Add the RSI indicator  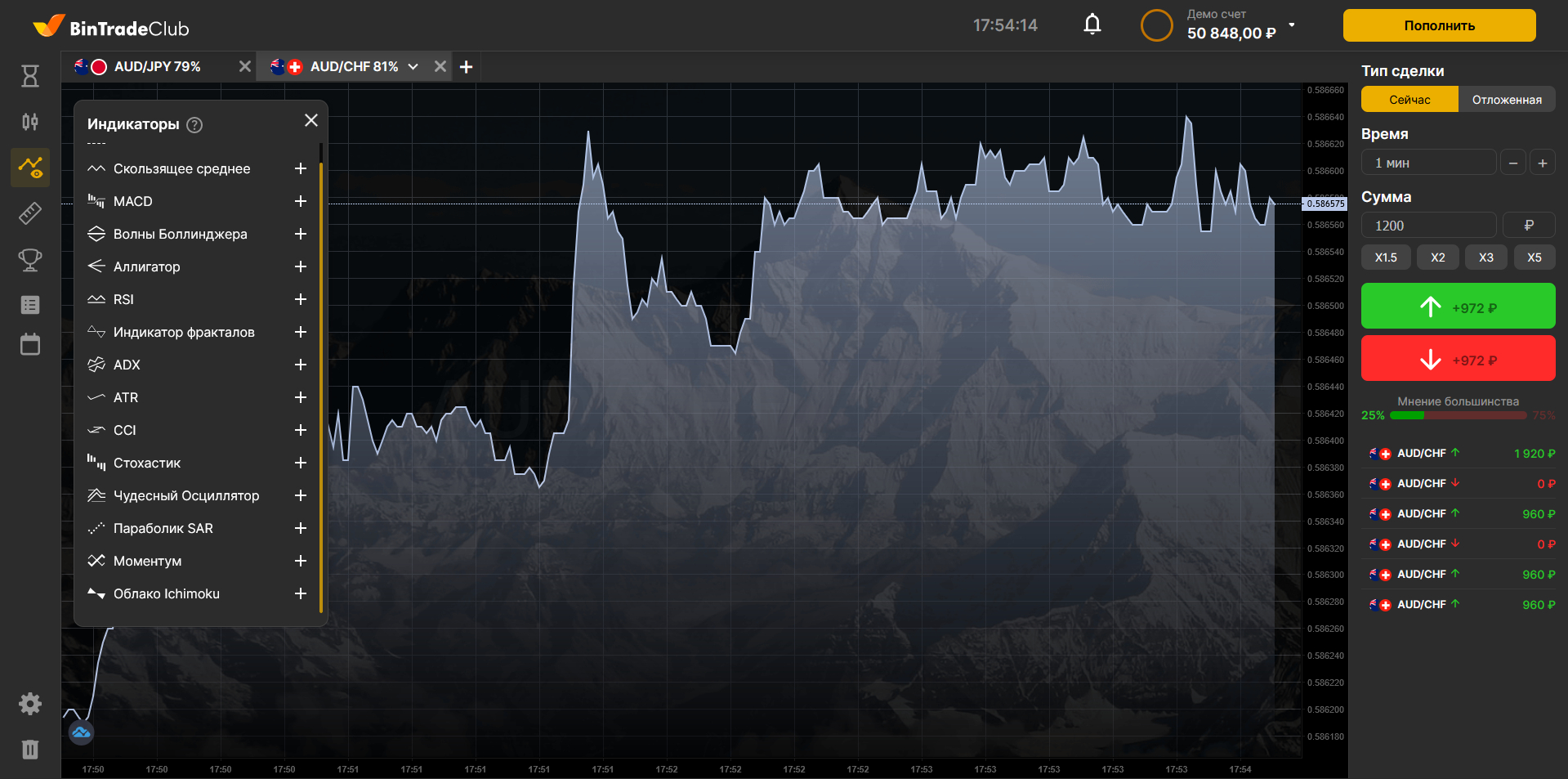300,299
